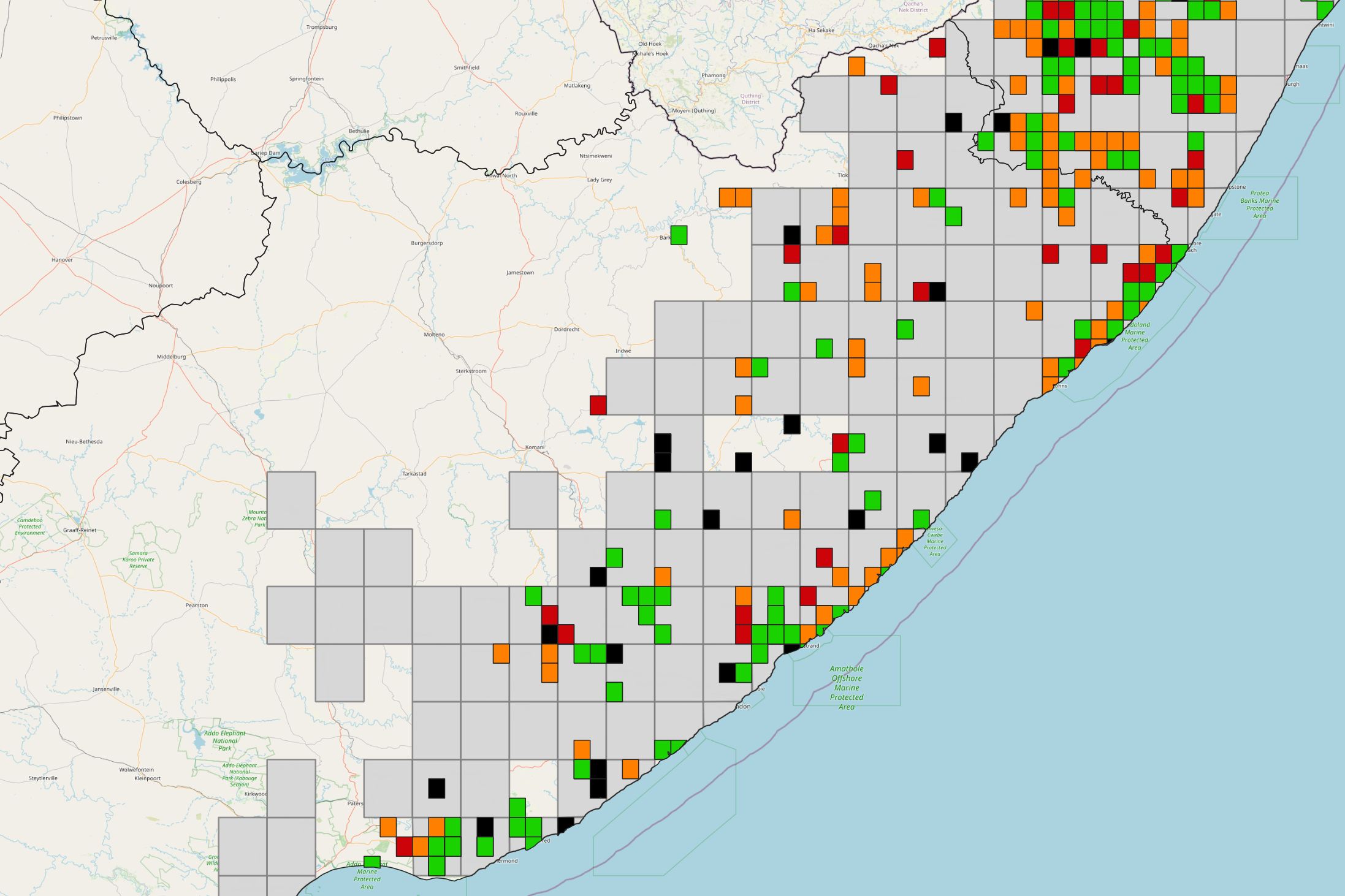Click the Gariep Dam label
This screenshot has height=896, width=1345.
pos(266,153)
